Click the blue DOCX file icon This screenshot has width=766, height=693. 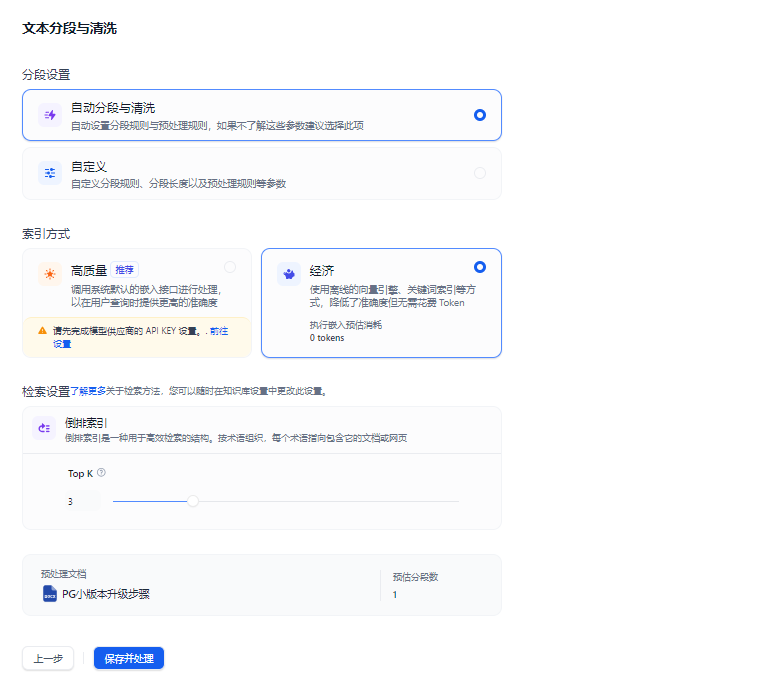click(x=49, y=594)
